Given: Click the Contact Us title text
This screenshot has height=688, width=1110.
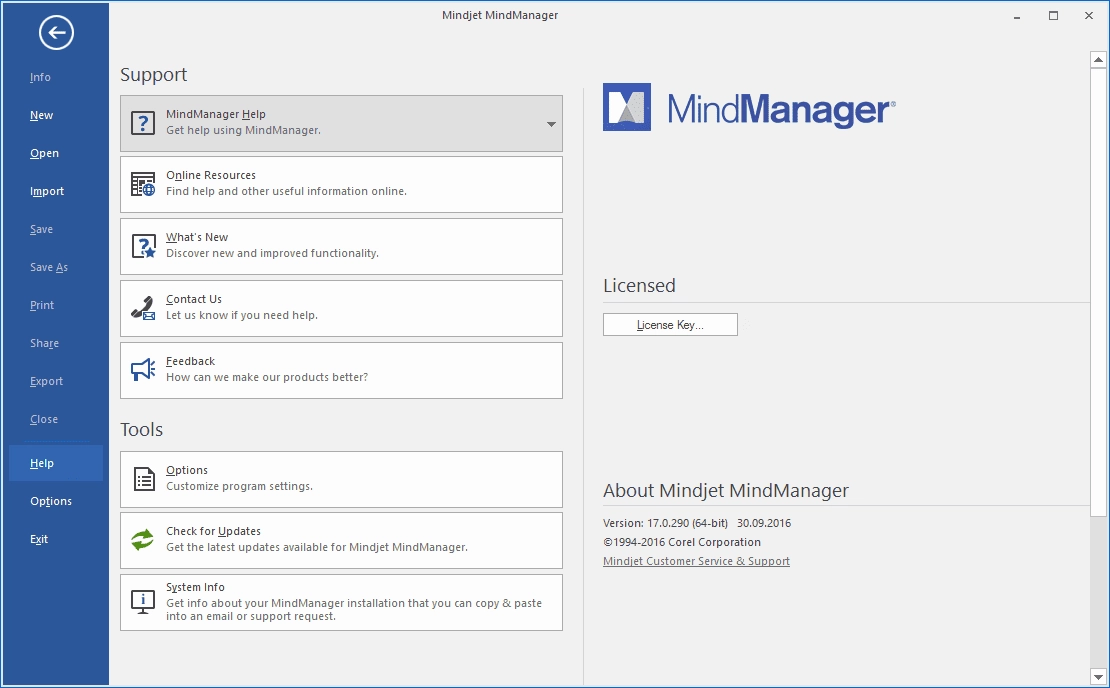Looking at the screenshot, I should 194,299.
